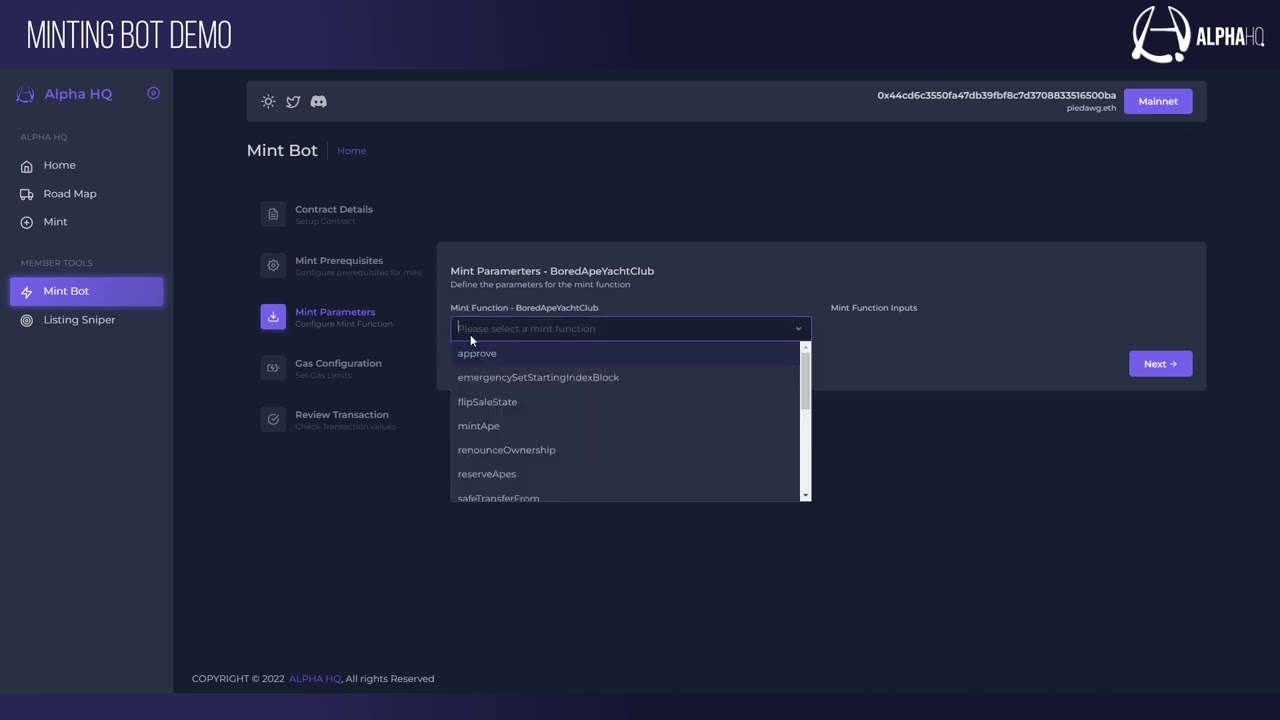This screenshot has width=1280, height=720.
Task: Select Mint Bot in member tools
Action: pos(86,291)
